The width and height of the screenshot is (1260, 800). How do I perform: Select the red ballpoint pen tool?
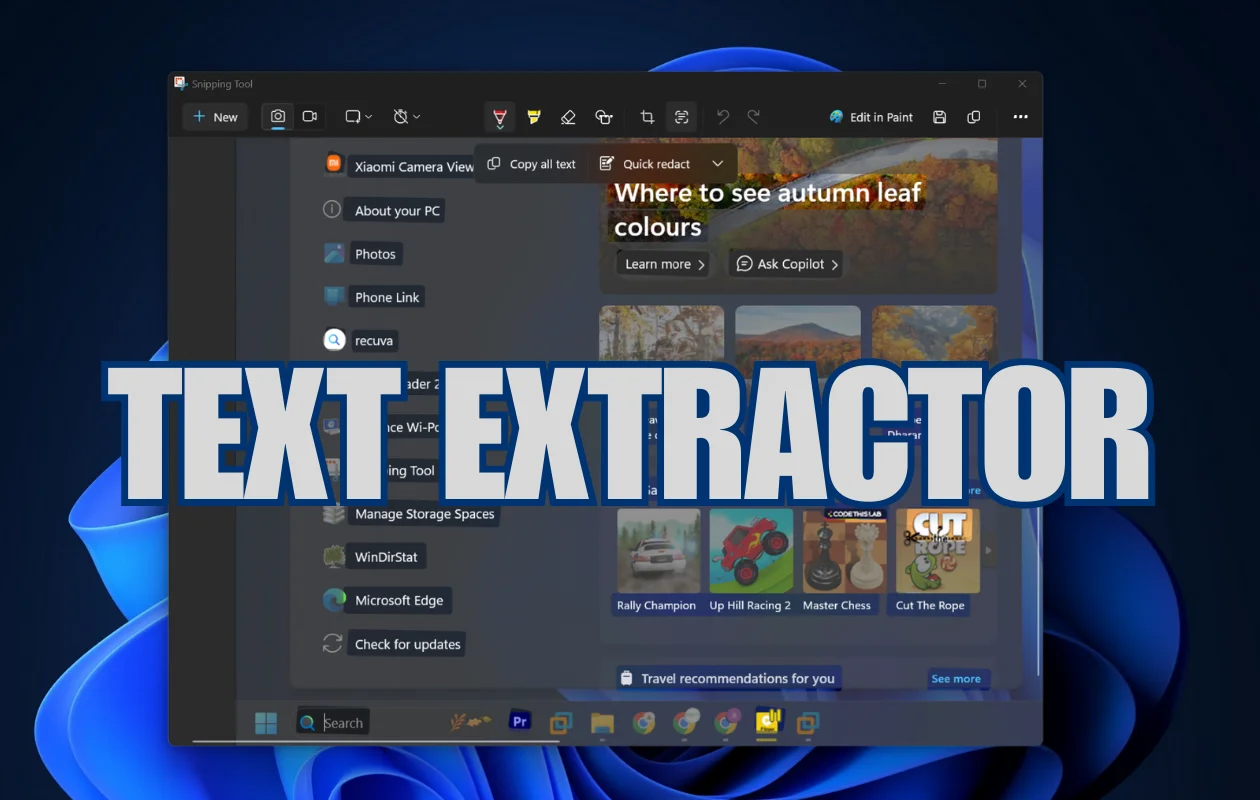tap(500, 117)
